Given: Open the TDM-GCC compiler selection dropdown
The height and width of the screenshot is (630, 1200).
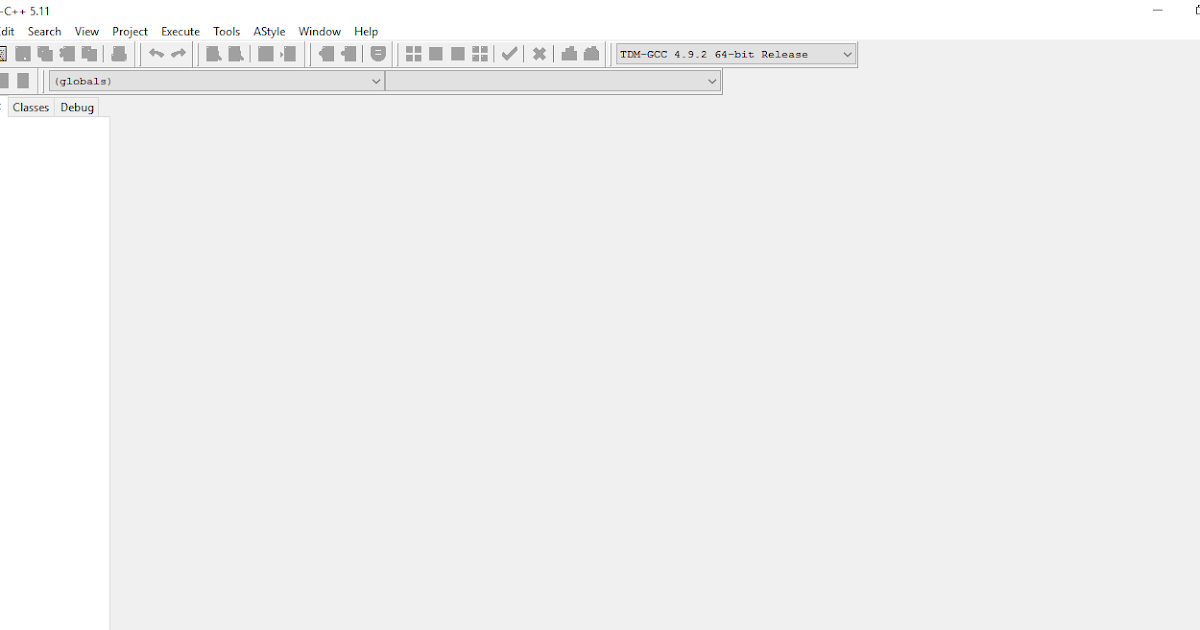Looking at the screenshot, I should point(847,54).
